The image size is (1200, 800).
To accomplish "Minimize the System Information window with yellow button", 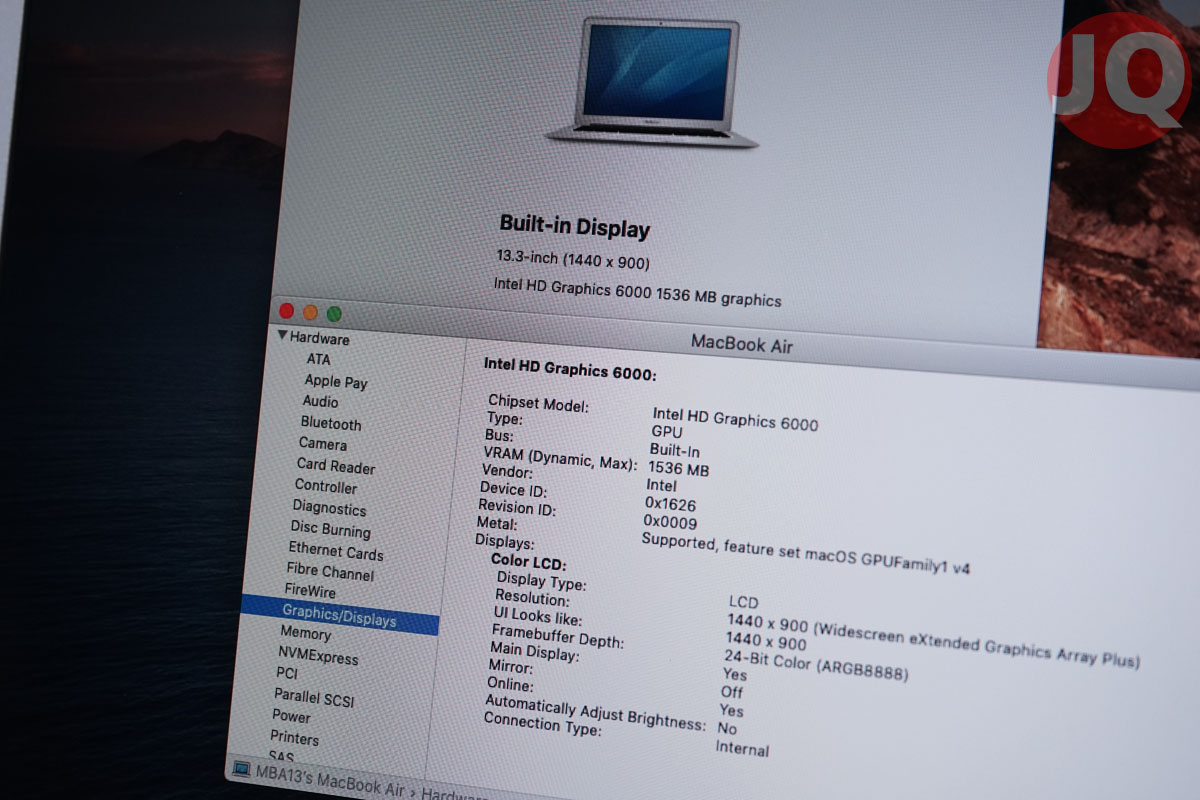I will click(310, 313).
